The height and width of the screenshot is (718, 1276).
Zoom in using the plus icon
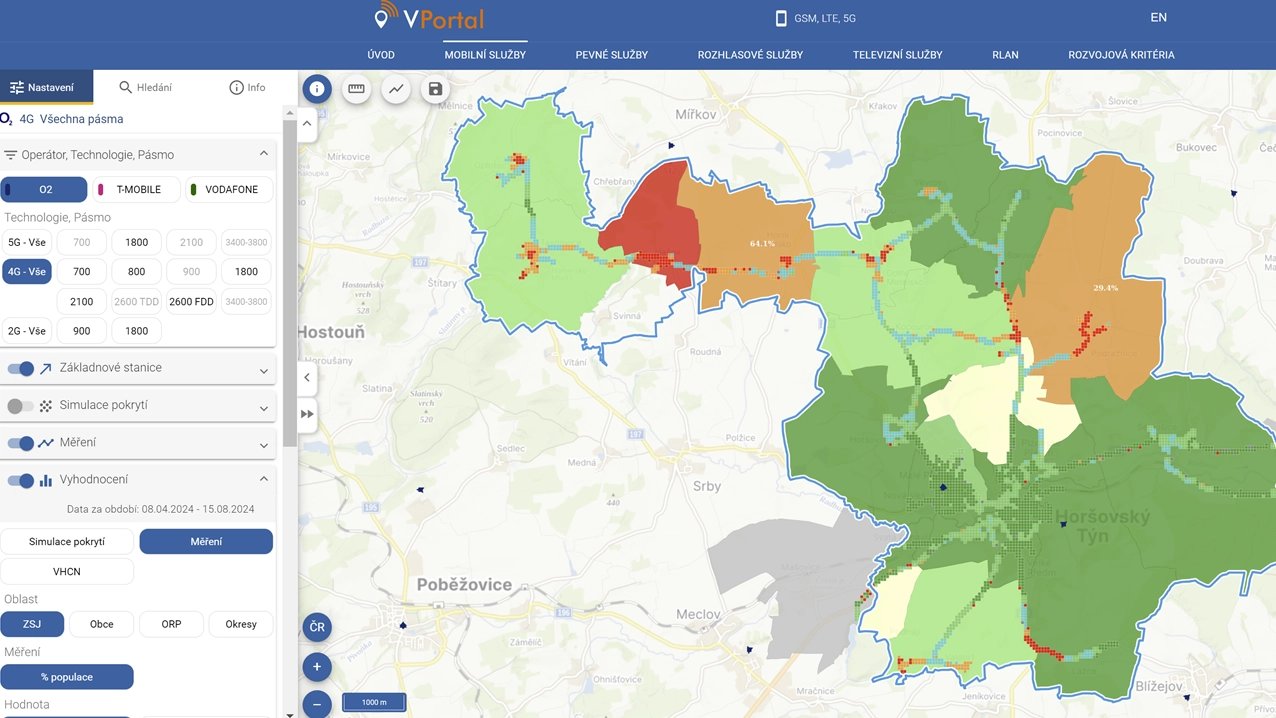[x=316, y=666]
